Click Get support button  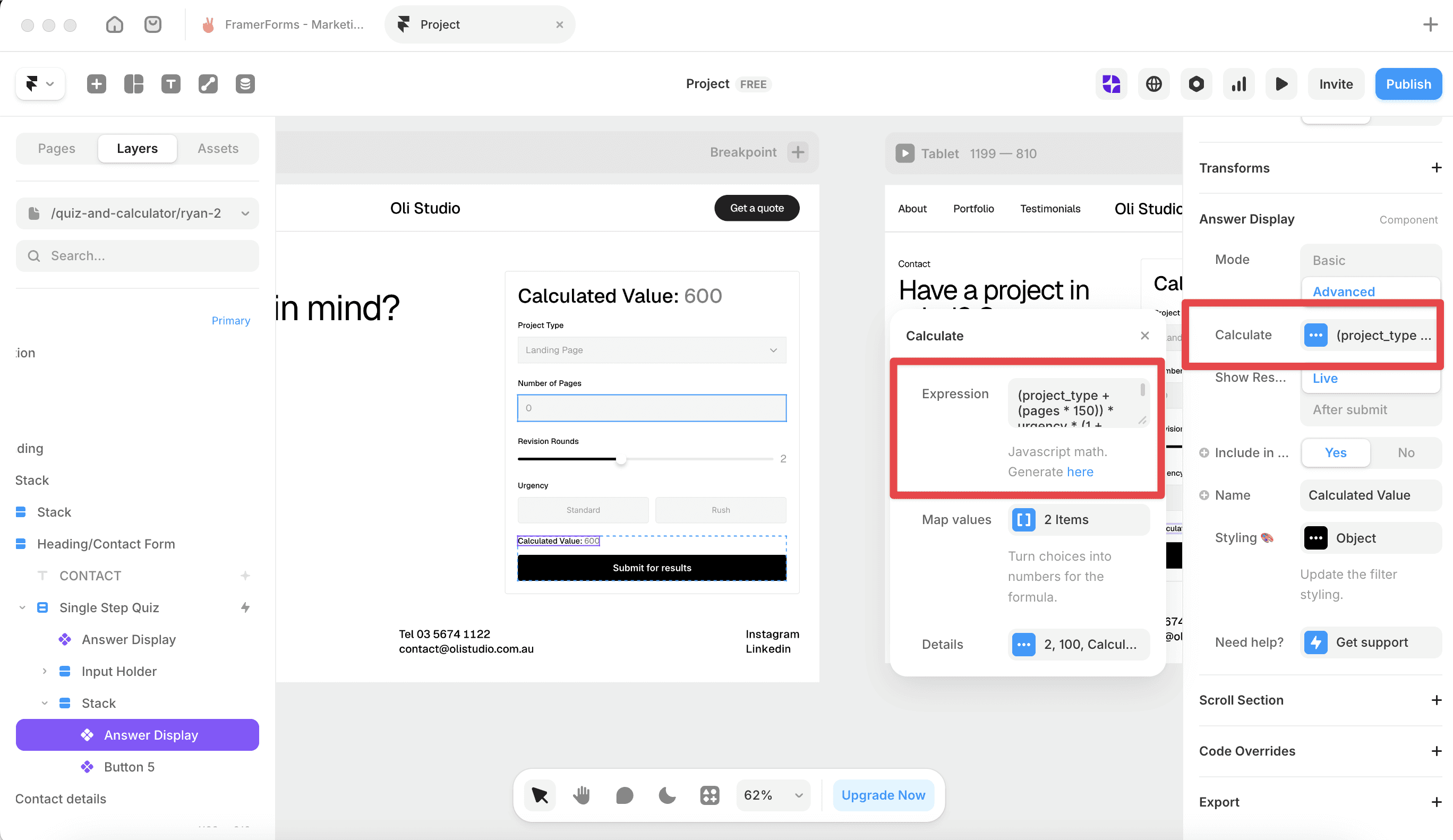pos(1371,642)
